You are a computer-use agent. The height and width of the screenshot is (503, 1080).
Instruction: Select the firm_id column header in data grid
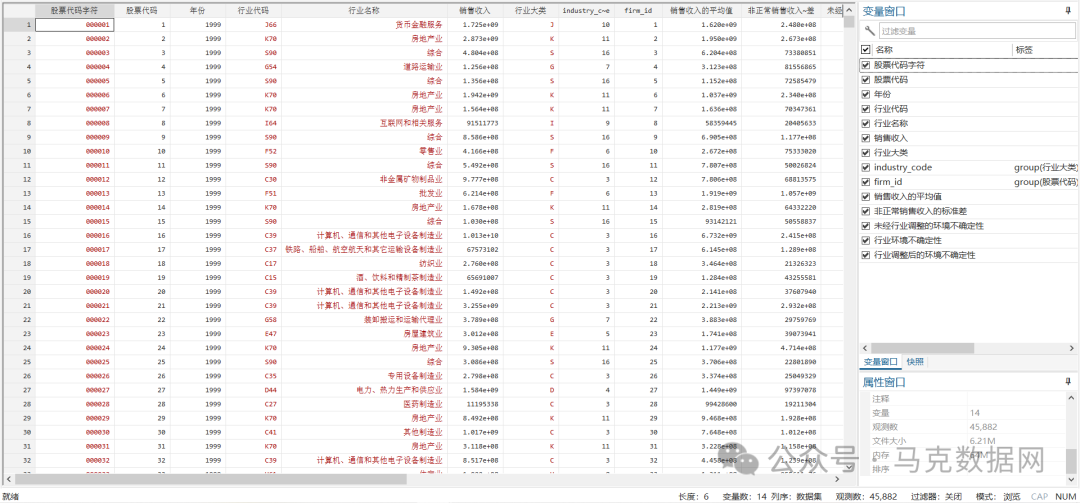638,11
